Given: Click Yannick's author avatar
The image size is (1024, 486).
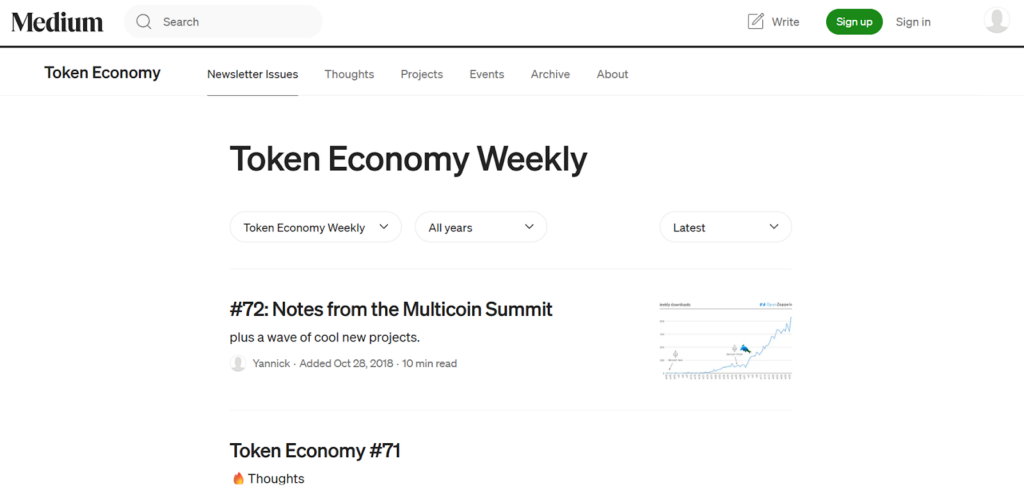Looking at the screenshot, I should pos(238,364).
